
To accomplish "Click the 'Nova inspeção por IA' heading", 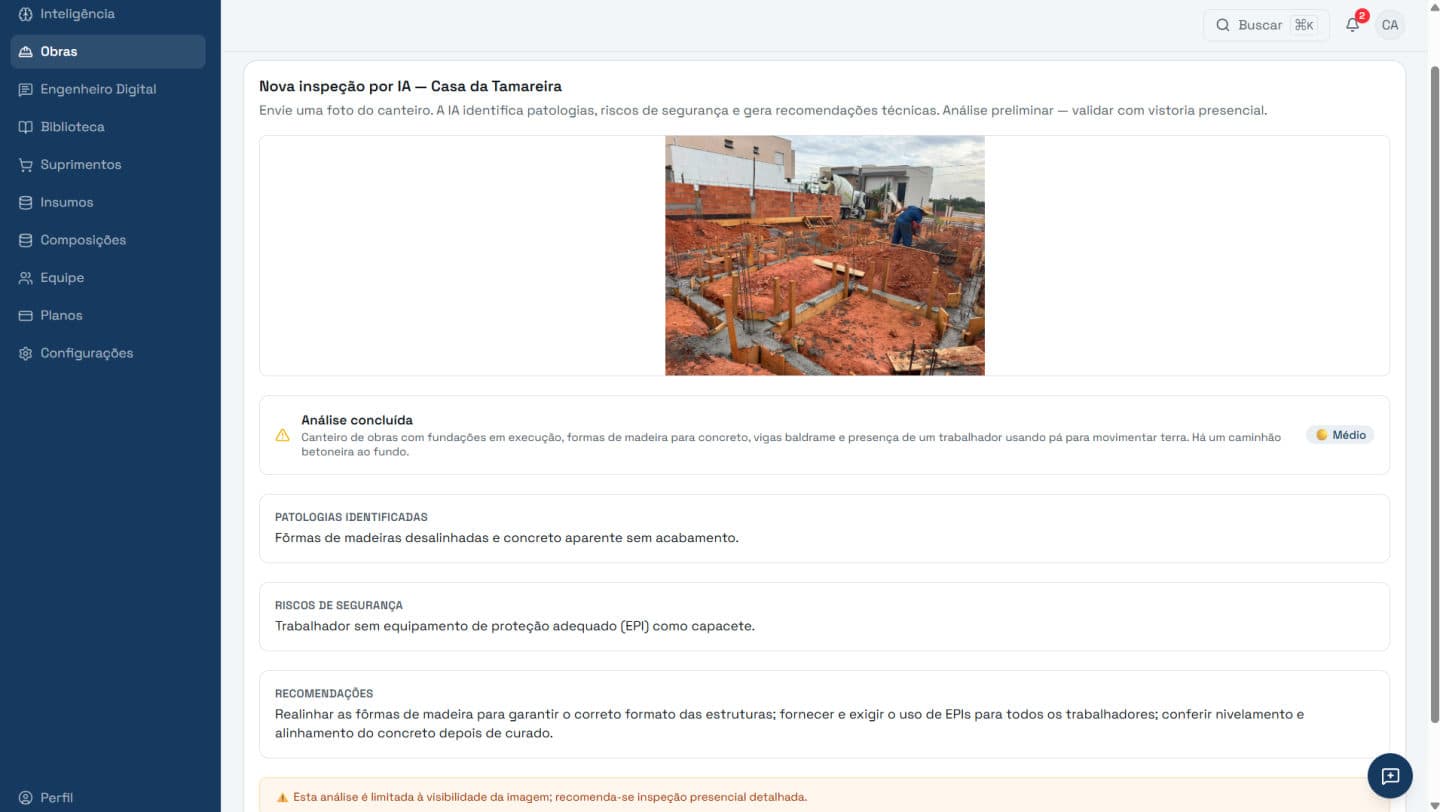I will point(410,86).
